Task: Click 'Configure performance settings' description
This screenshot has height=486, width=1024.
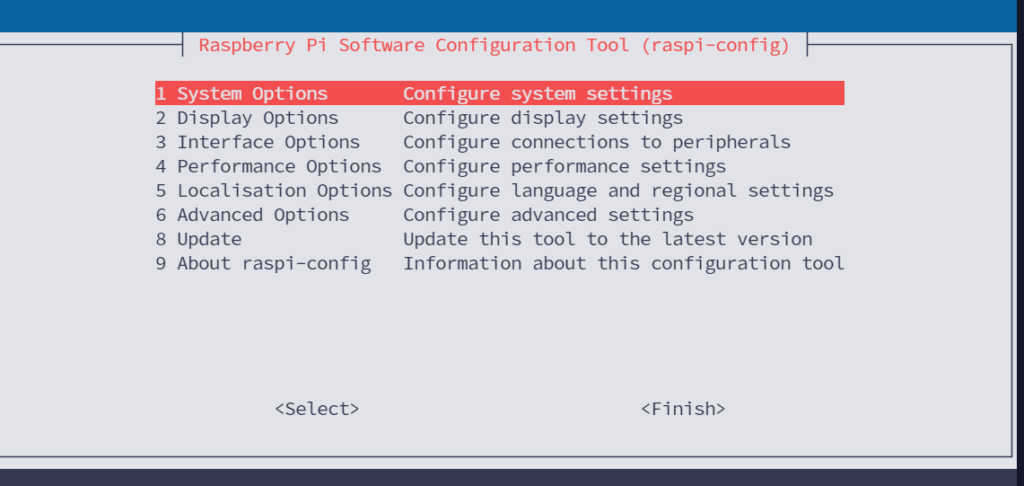Action: (x=564, y=166)
